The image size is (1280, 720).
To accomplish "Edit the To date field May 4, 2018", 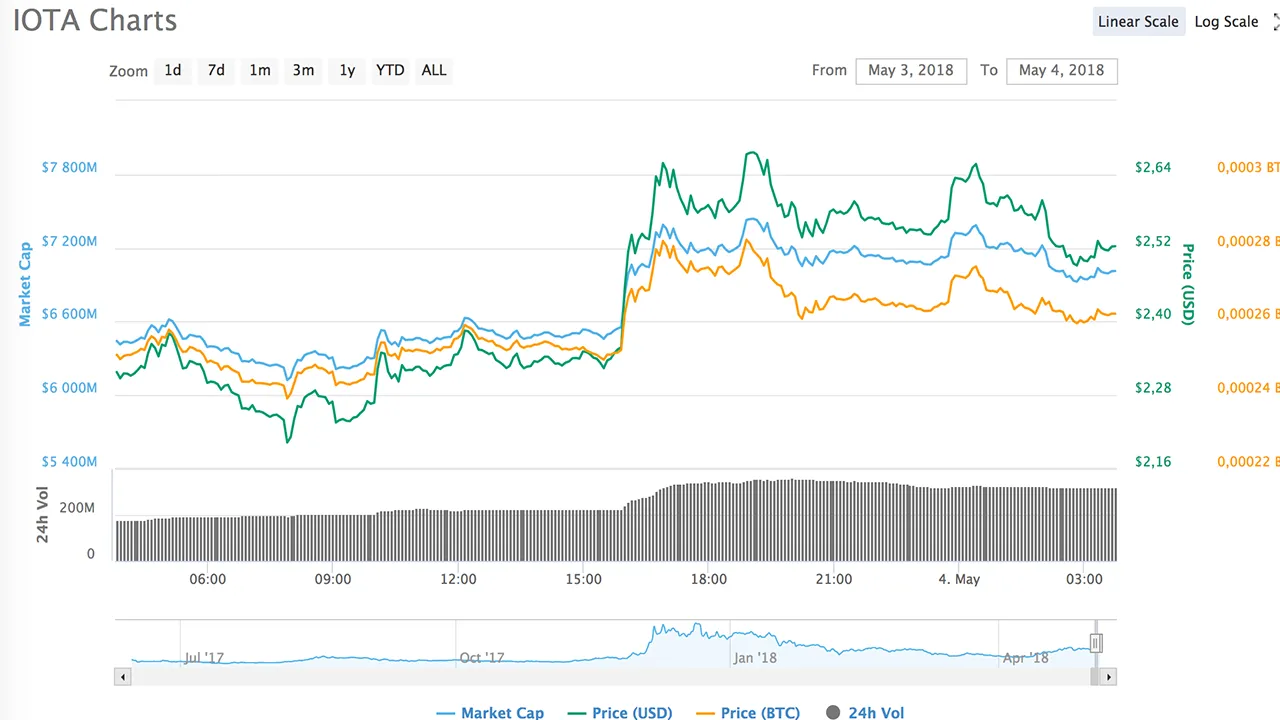I will [x=1062, y=70].
